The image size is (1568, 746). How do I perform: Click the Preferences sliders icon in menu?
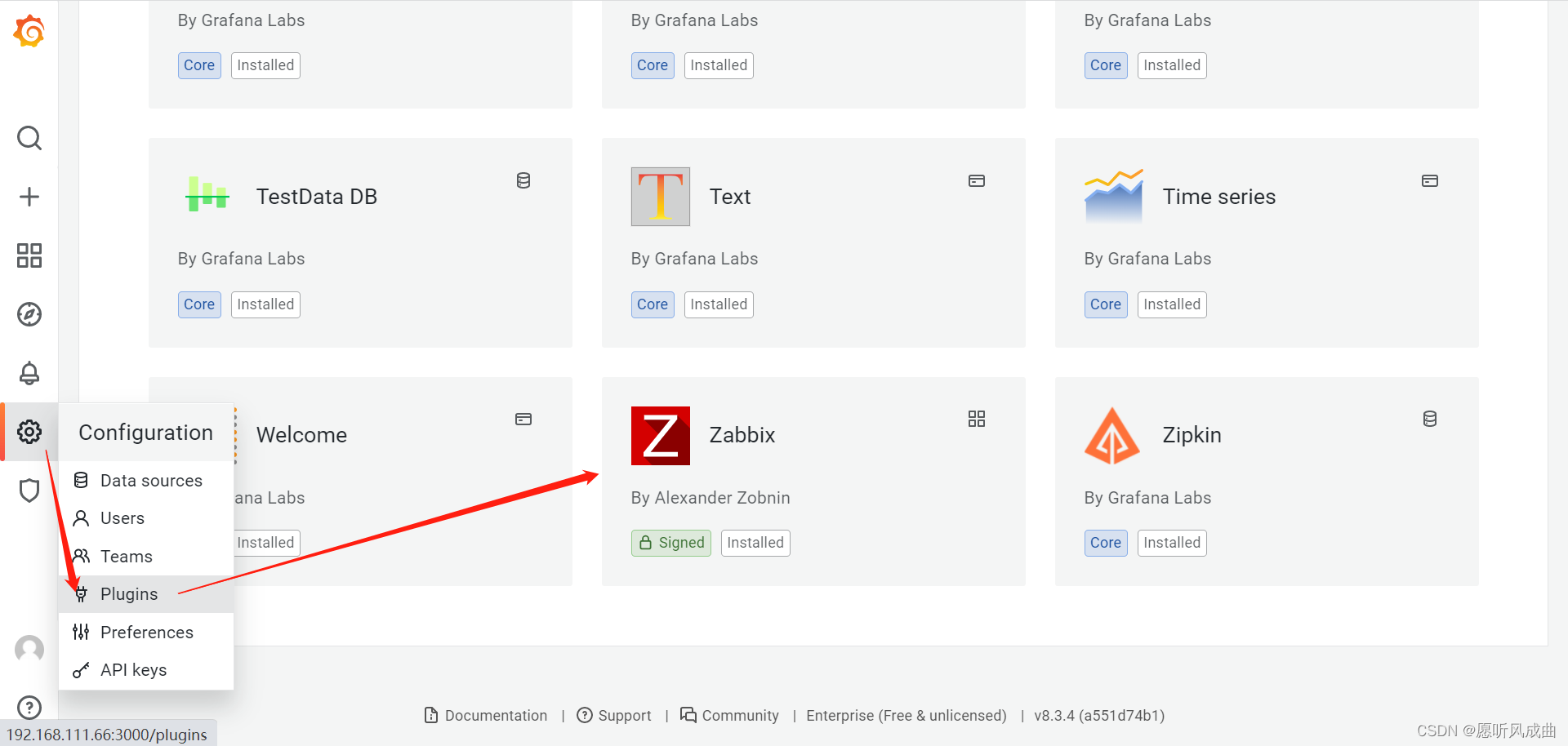pyautogui.click(x=81, y=631)
